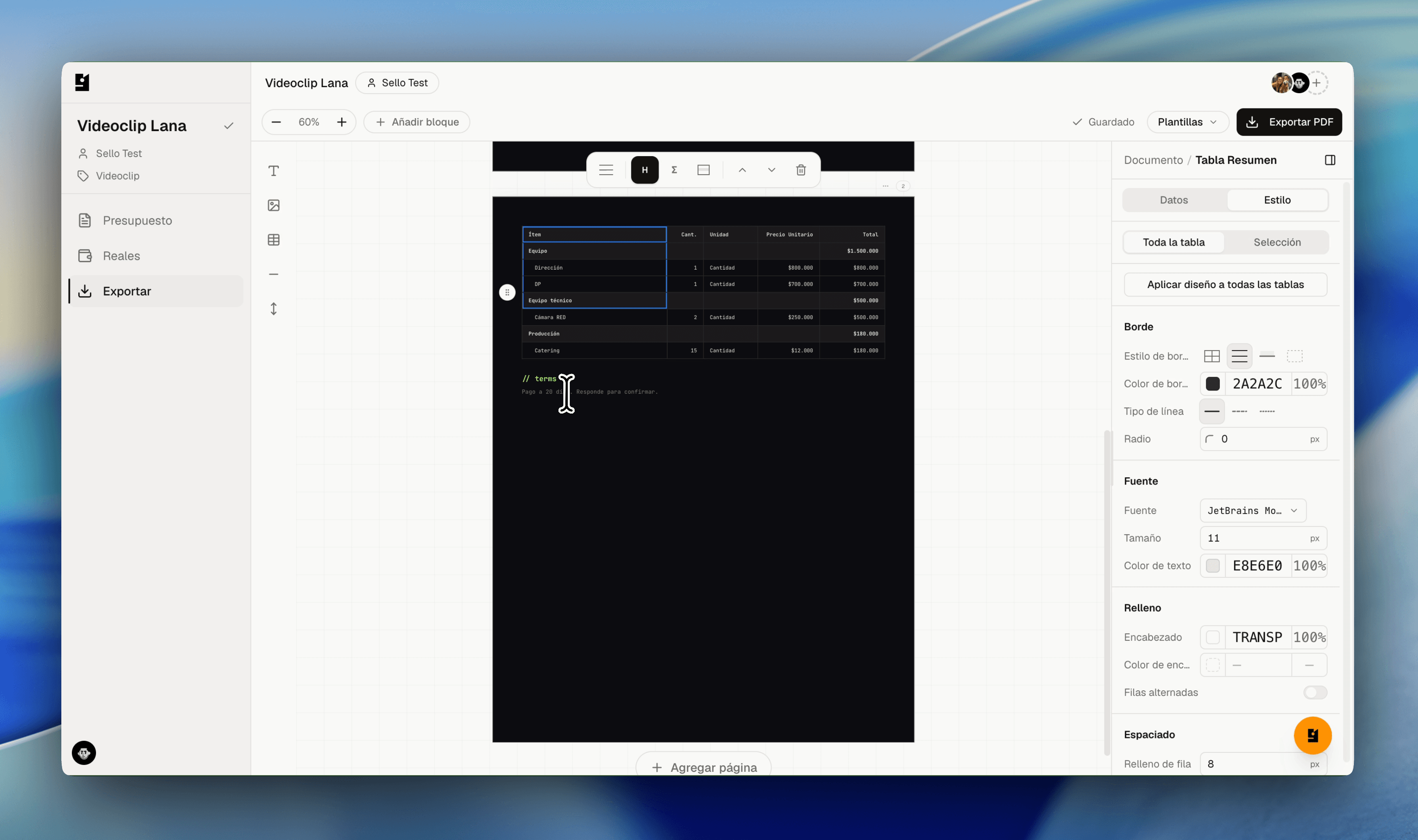Click the Sello Test client chip
1418x840 pixels.
pos(397,83)
